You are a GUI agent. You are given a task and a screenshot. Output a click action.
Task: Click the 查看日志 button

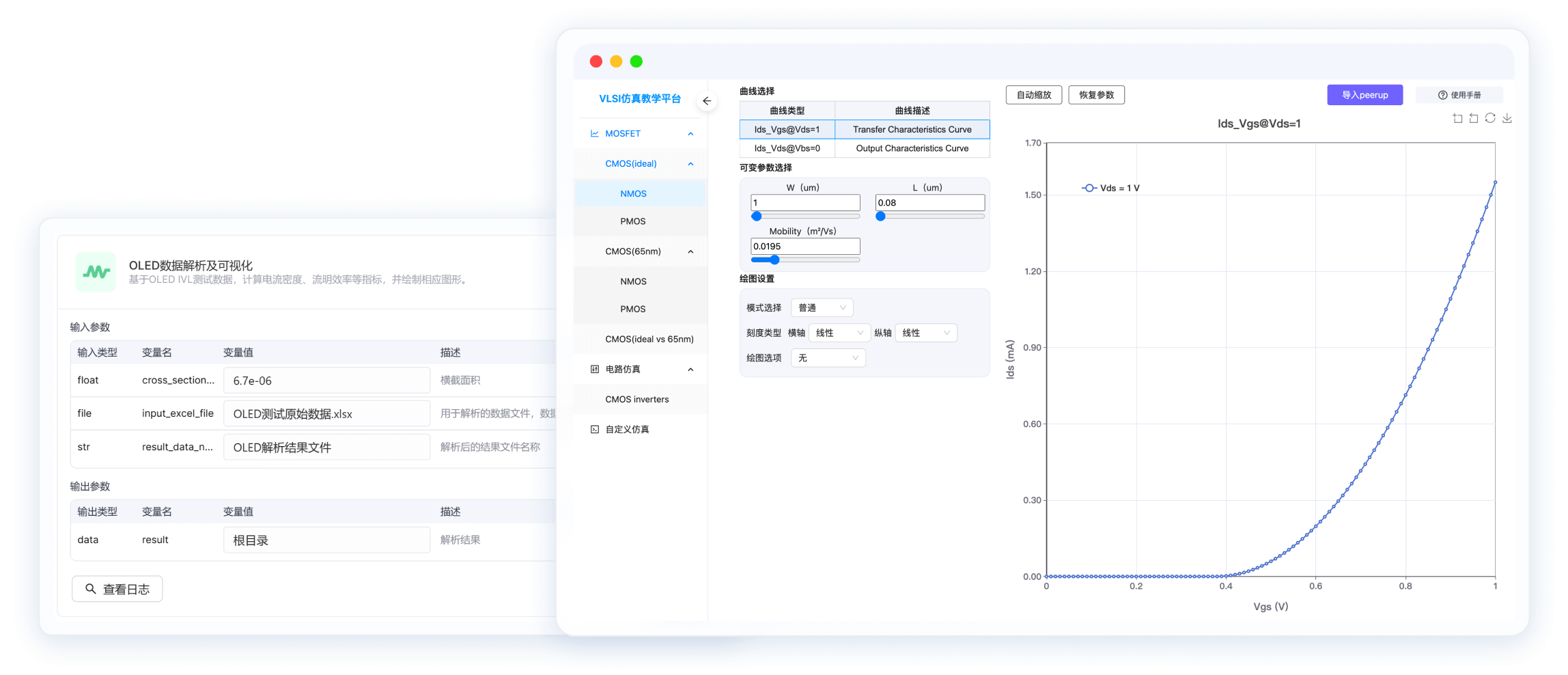pos(117,589)
